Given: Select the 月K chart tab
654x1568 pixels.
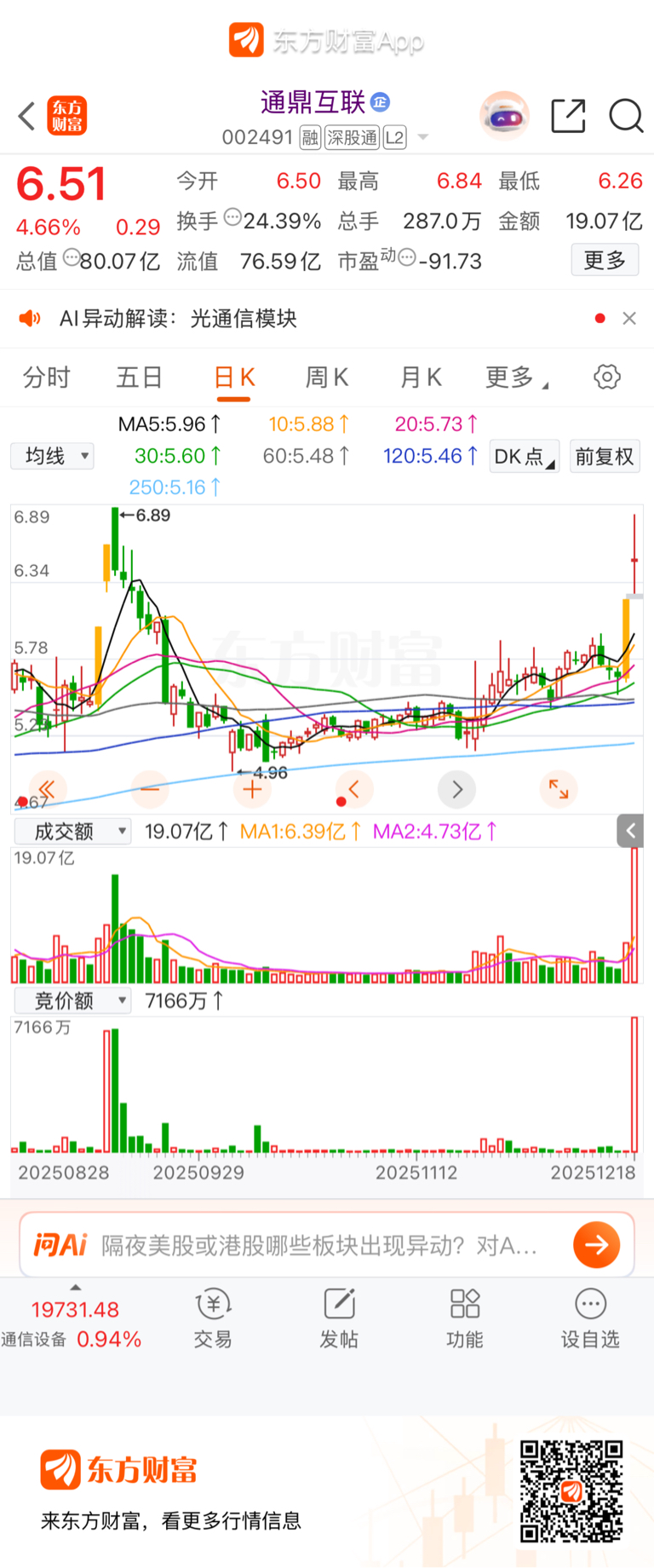Looking at the screenshot, I should [421, 378].
